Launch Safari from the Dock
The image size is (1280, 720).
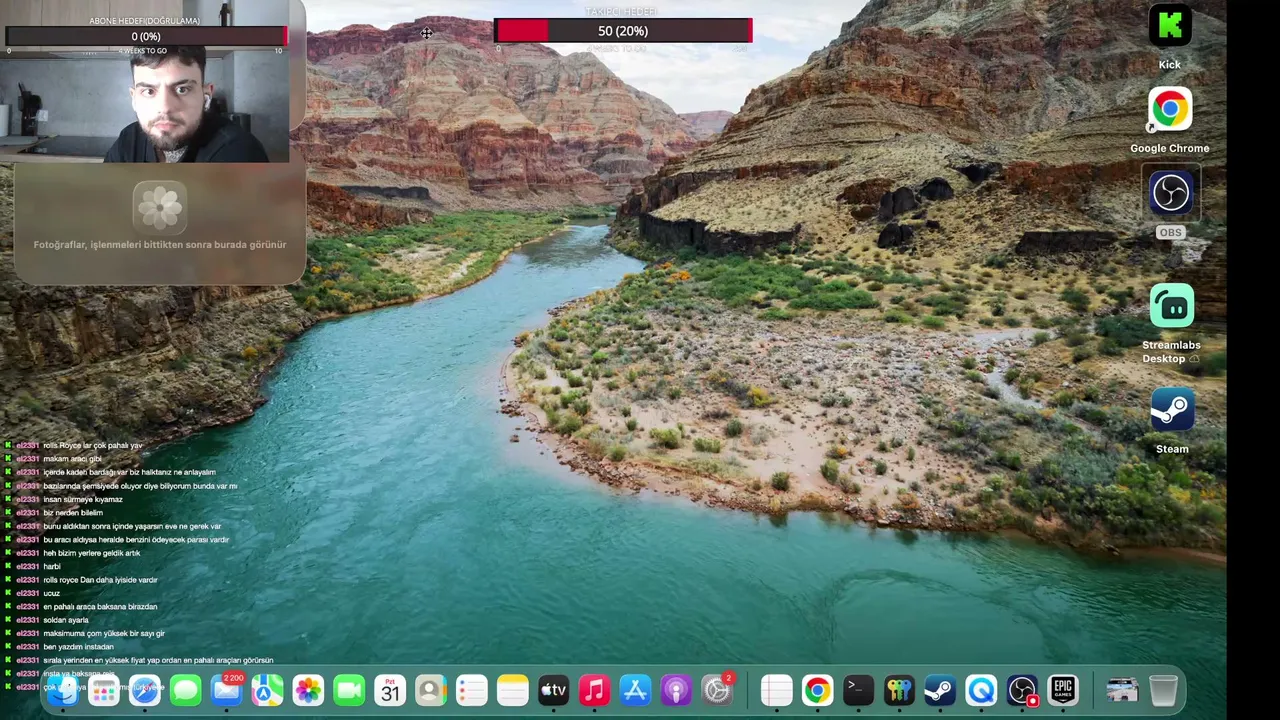tap(145, 690)
